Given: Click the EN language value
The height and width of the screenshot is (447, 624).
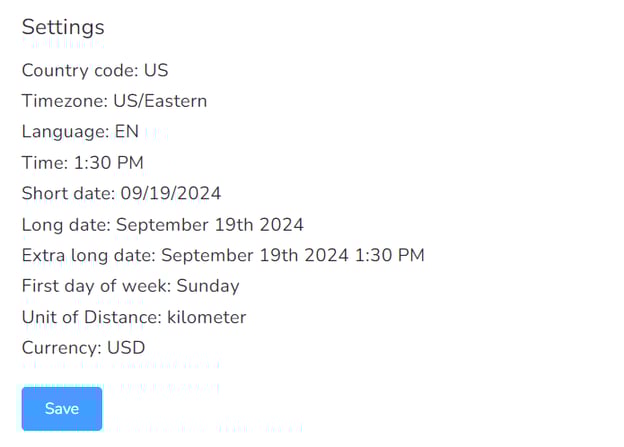Looking at the screenshot, I should click(127, 132).
